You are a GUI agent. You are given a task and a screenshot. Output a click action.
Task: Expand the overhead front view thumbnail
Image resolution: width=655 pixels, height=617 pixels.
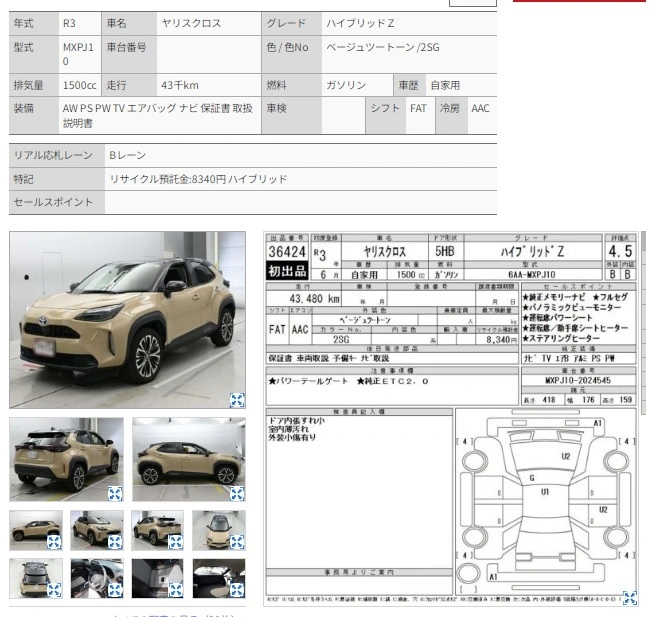237,542
